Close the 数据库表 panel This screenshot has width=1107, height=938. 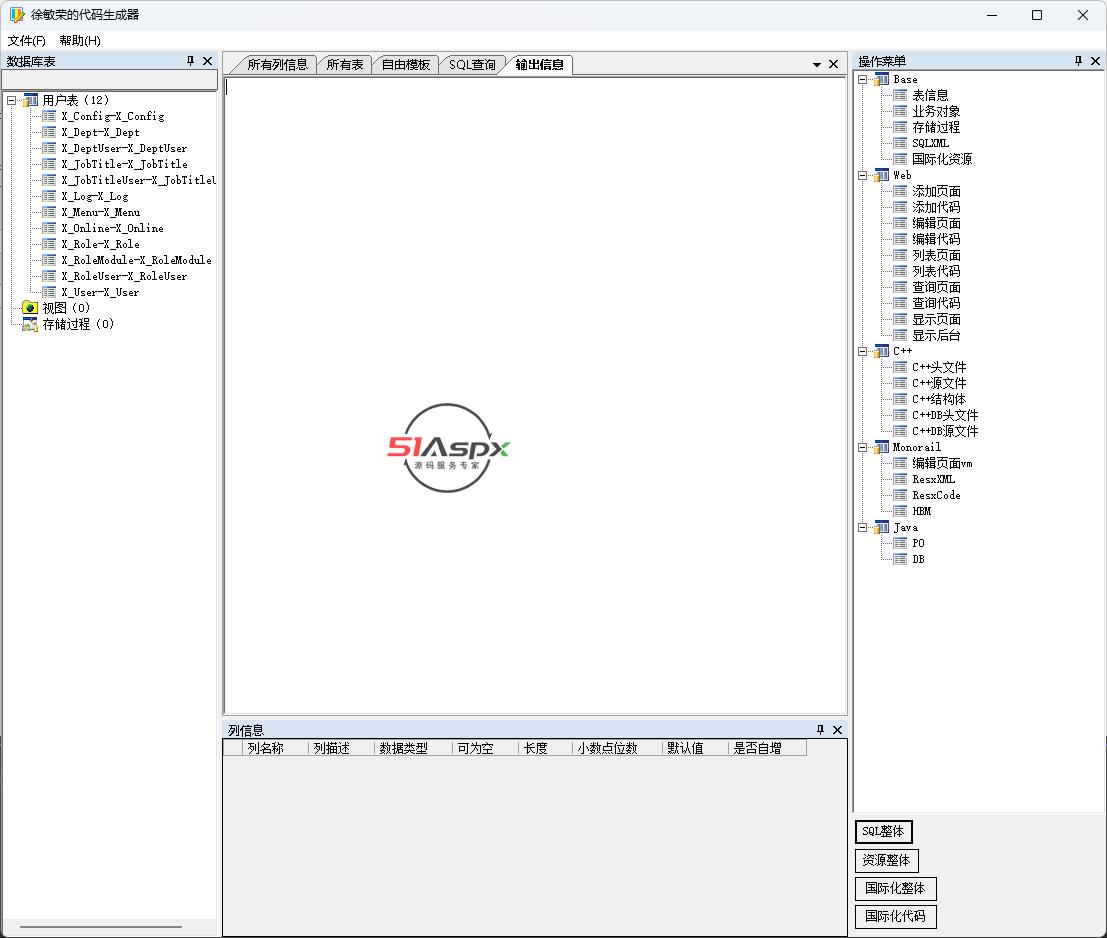click(x=208, y=61)
